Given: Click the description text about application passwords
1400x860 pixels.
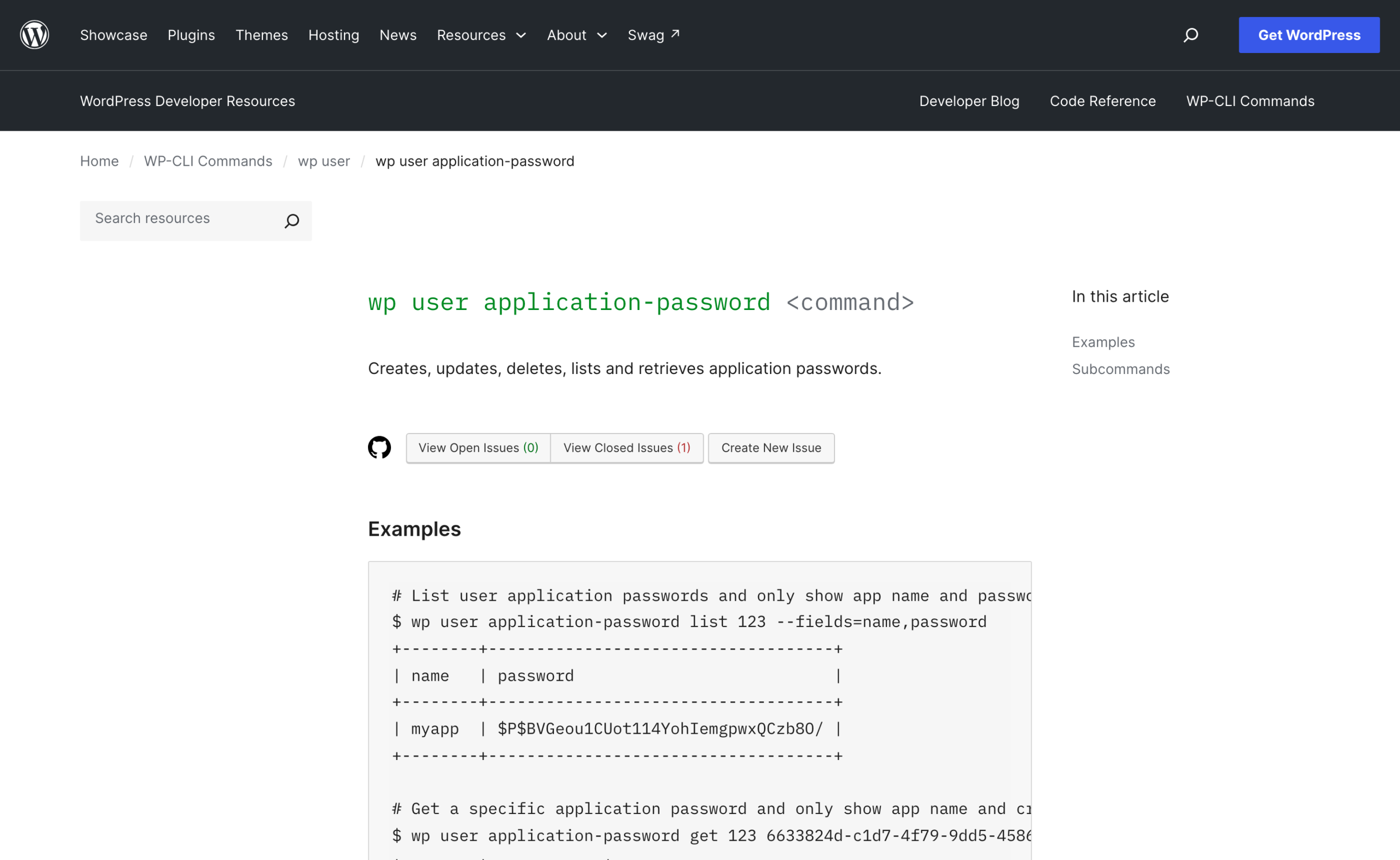Looking at the screenshot, I should coord(625,368).
